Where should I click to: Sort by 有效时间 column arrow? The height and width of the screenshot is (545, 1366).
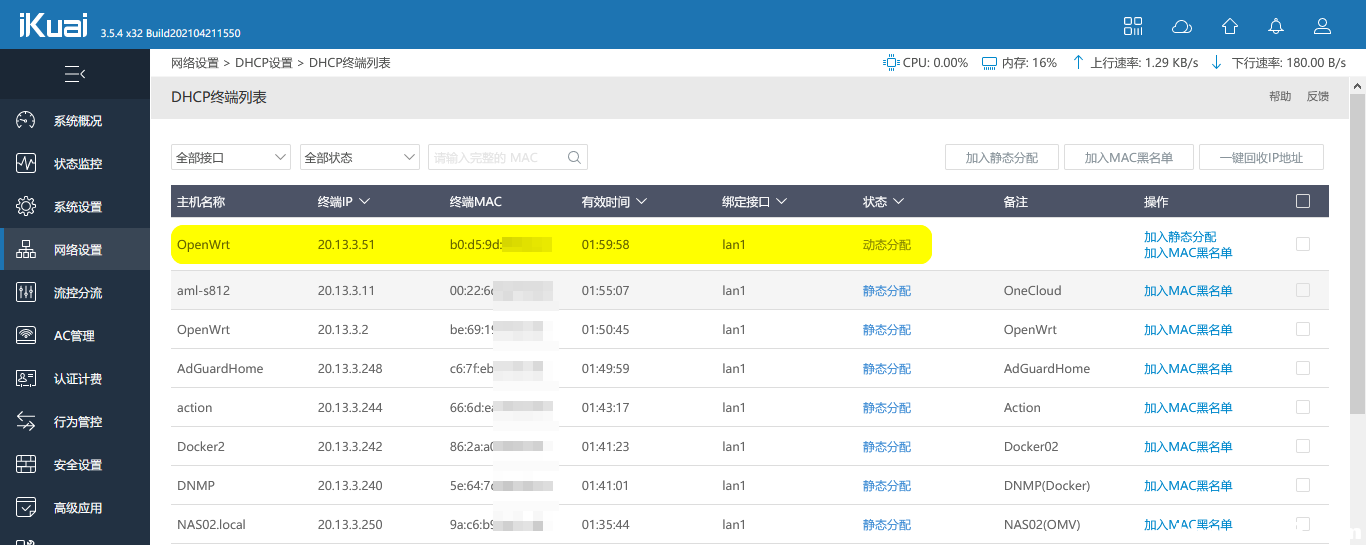pyautogui.click(x=641, y=202)
